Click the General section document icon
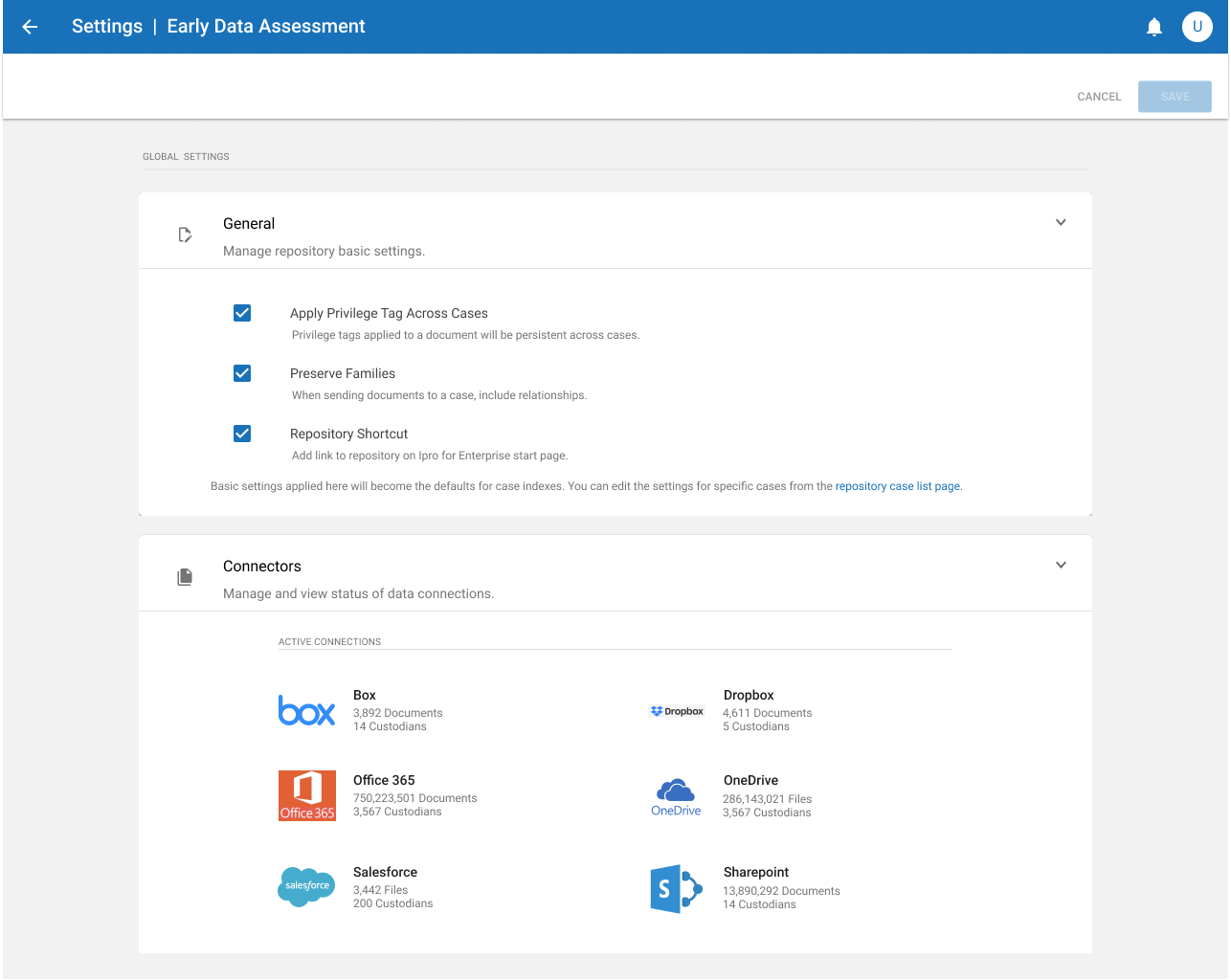This screenshot has width=1231, height=980. (x=185, y=234)
